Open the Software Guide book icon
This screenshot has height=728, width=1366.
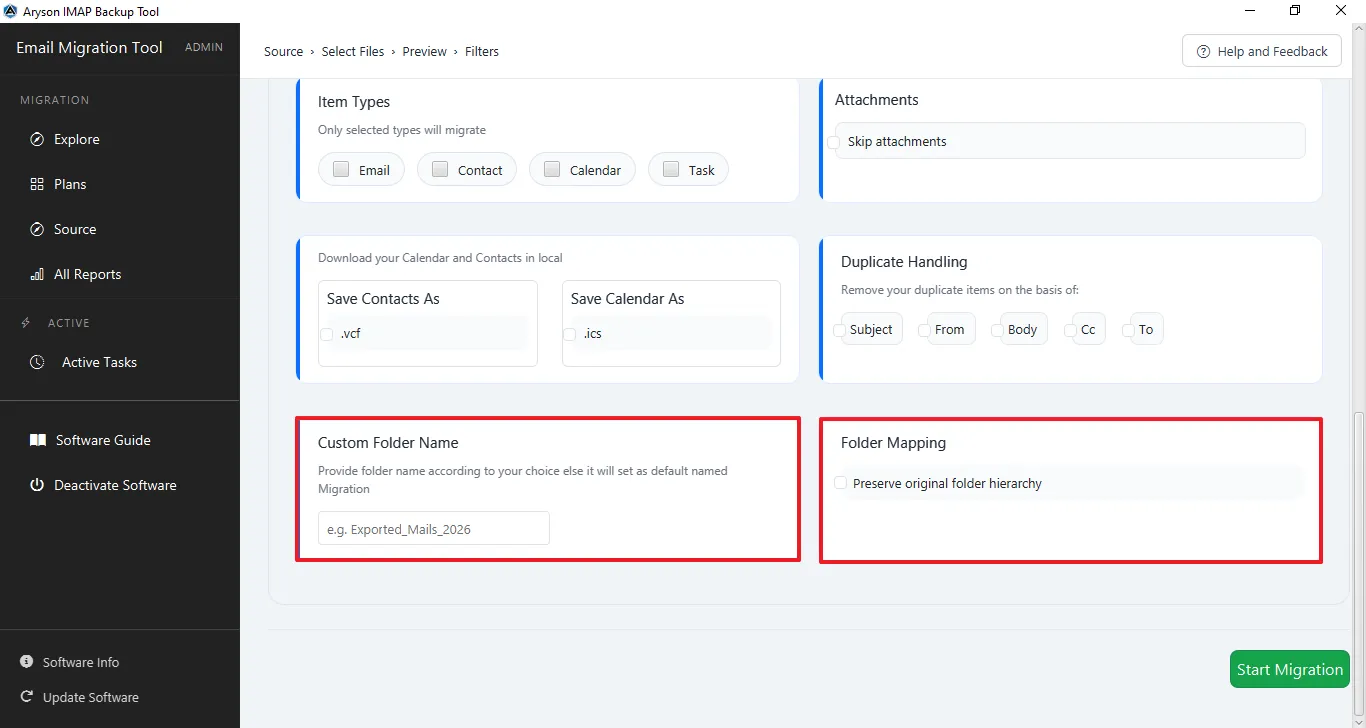point(38,440)
